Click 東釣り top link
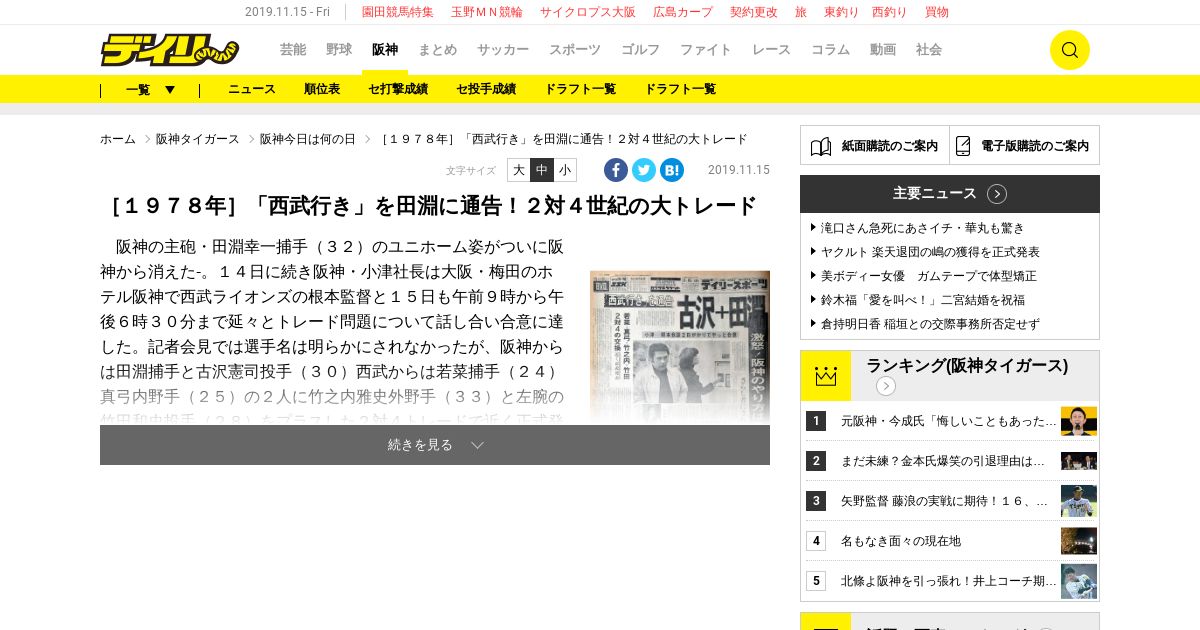1200x630 pixels. [x=842, y=12]
